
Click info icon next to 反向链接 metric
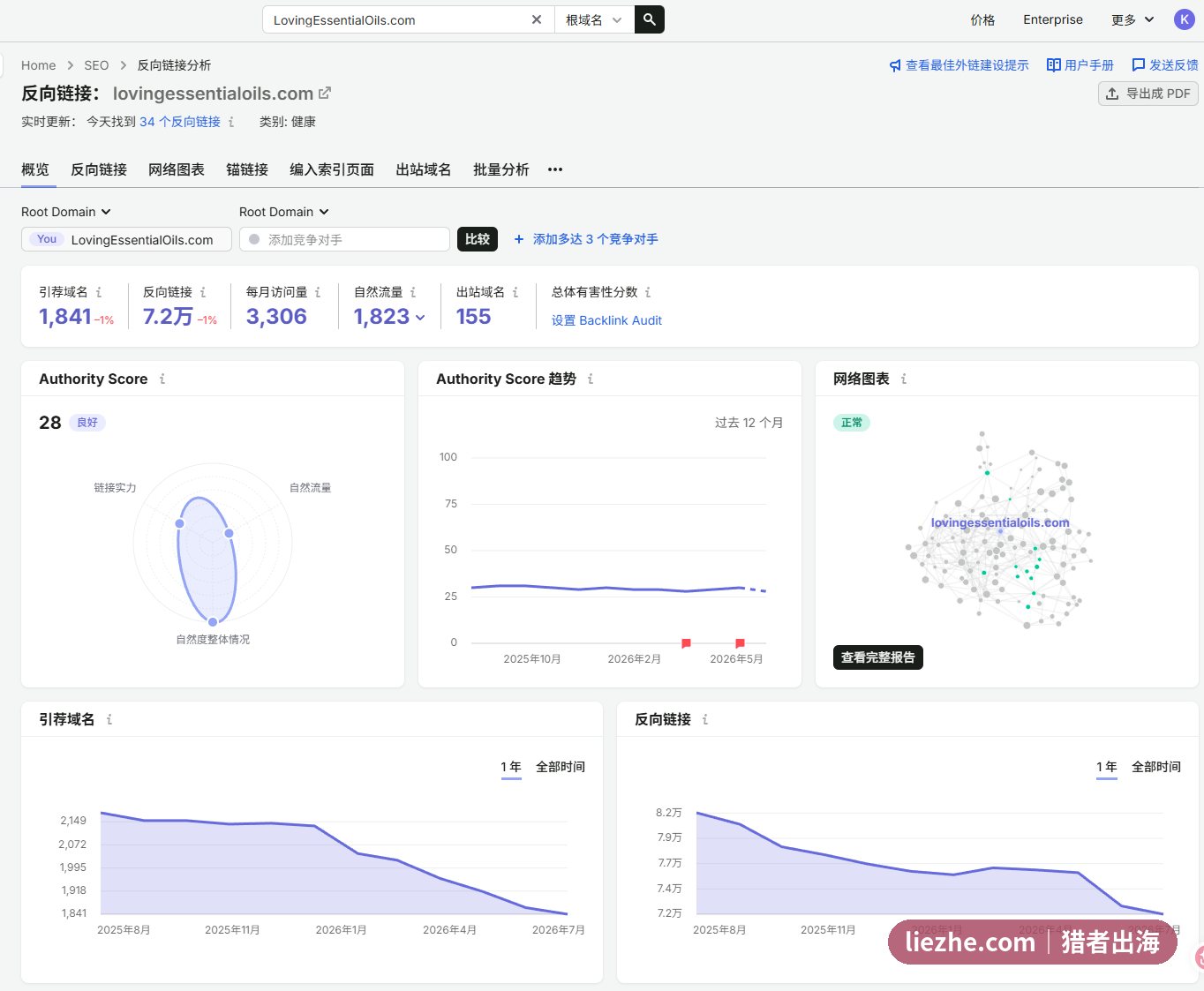click(x=203, y=292)
